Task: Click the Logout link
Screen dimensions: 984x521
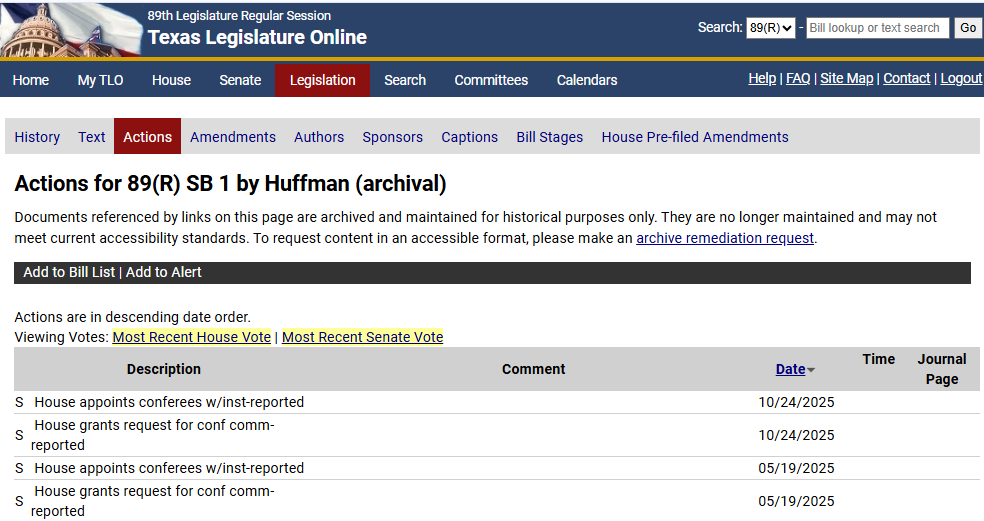Action: (x=961, y=78)
